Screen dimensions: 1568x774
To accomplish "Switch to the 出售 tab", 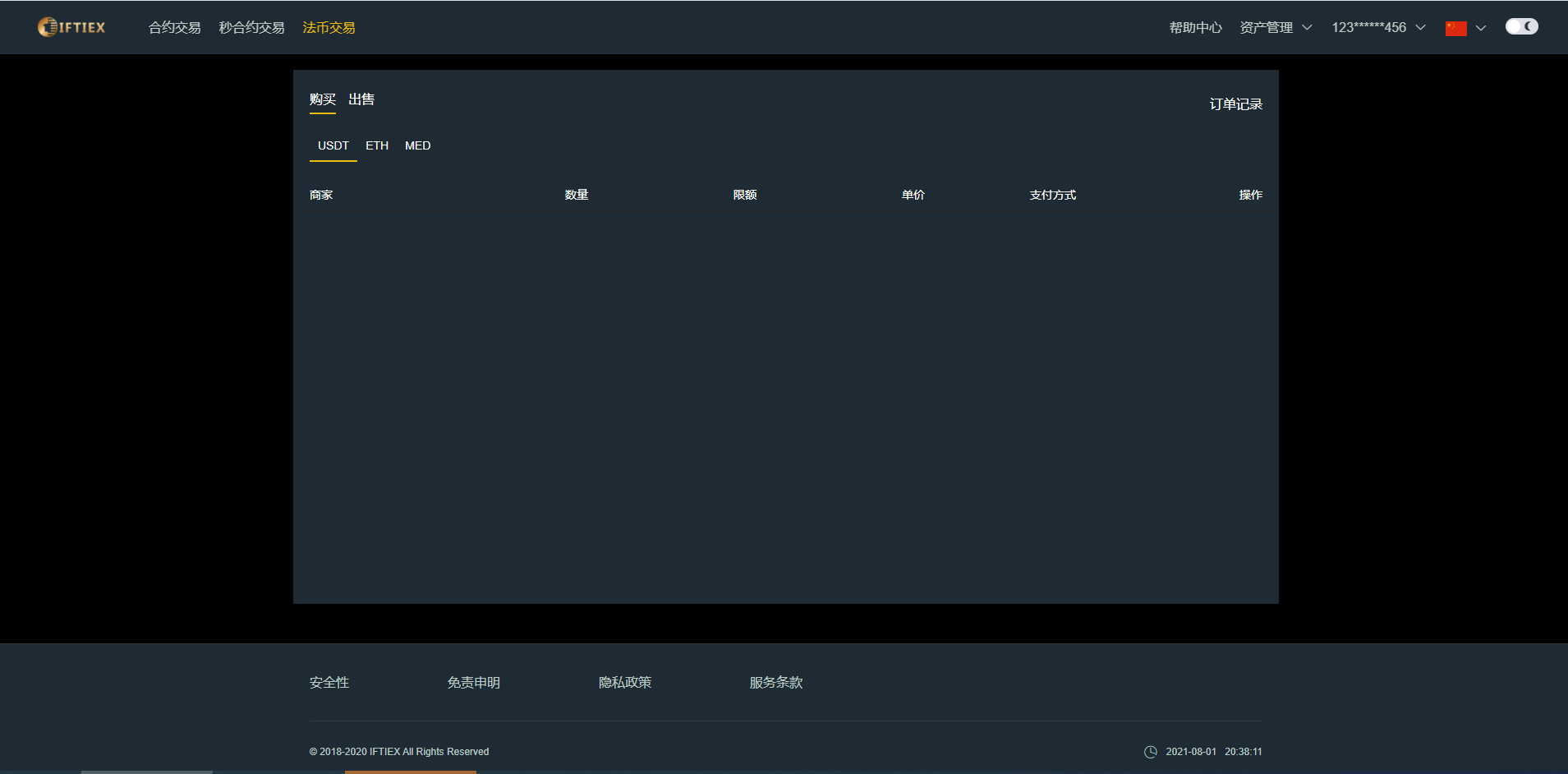I will [x=361, y=99].
